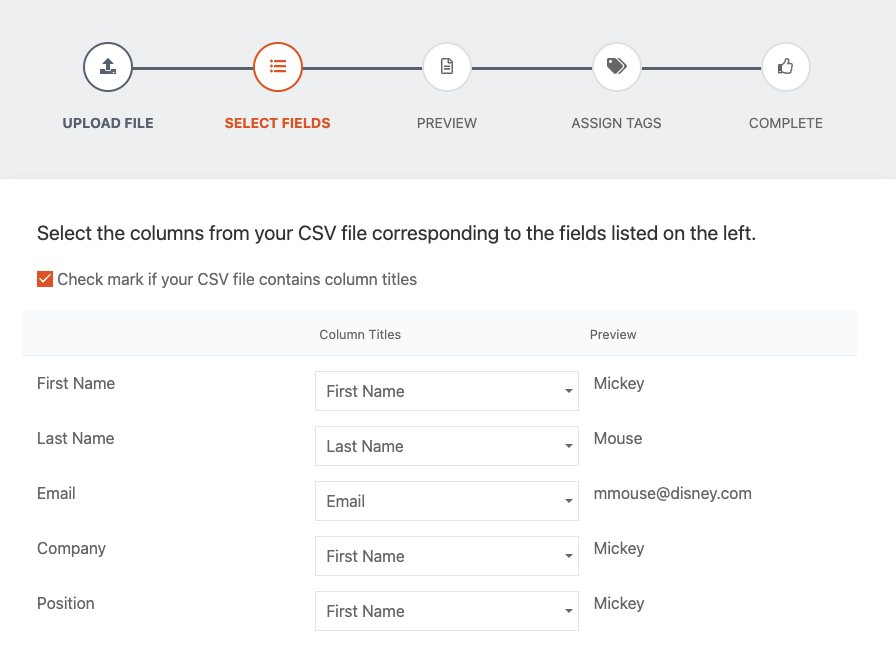Click the Preview document step icon

pyautogui.click(x=447, y=67)
